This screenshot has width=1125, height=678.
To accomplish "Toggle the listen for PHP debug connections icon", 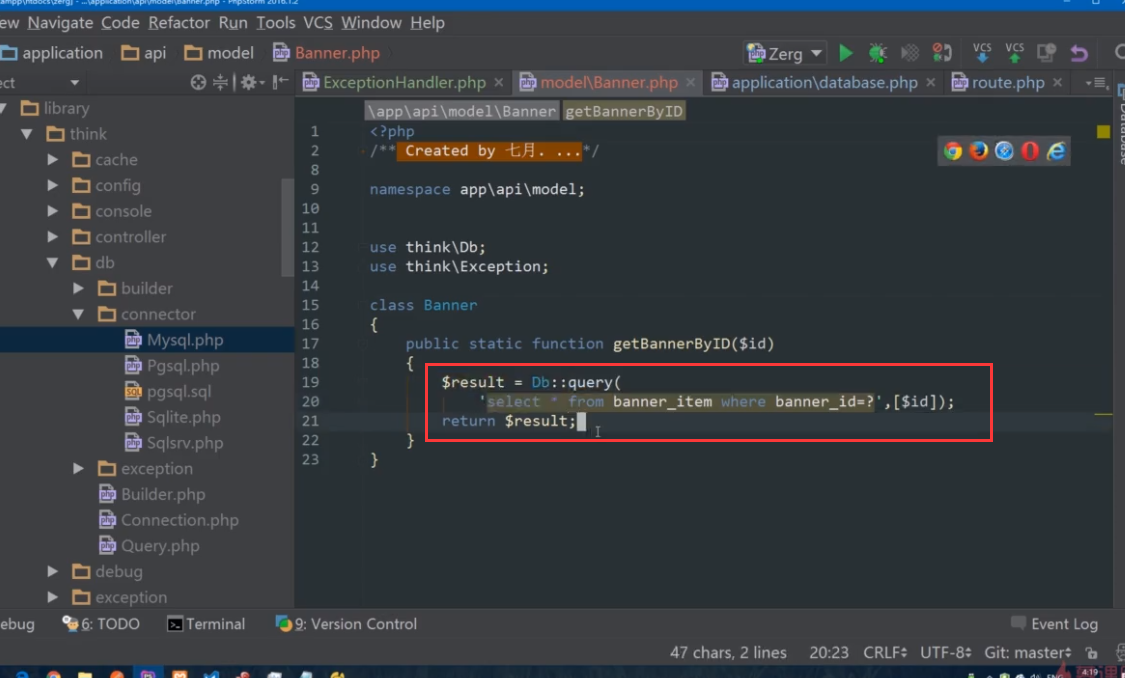I will pos(941,52).
